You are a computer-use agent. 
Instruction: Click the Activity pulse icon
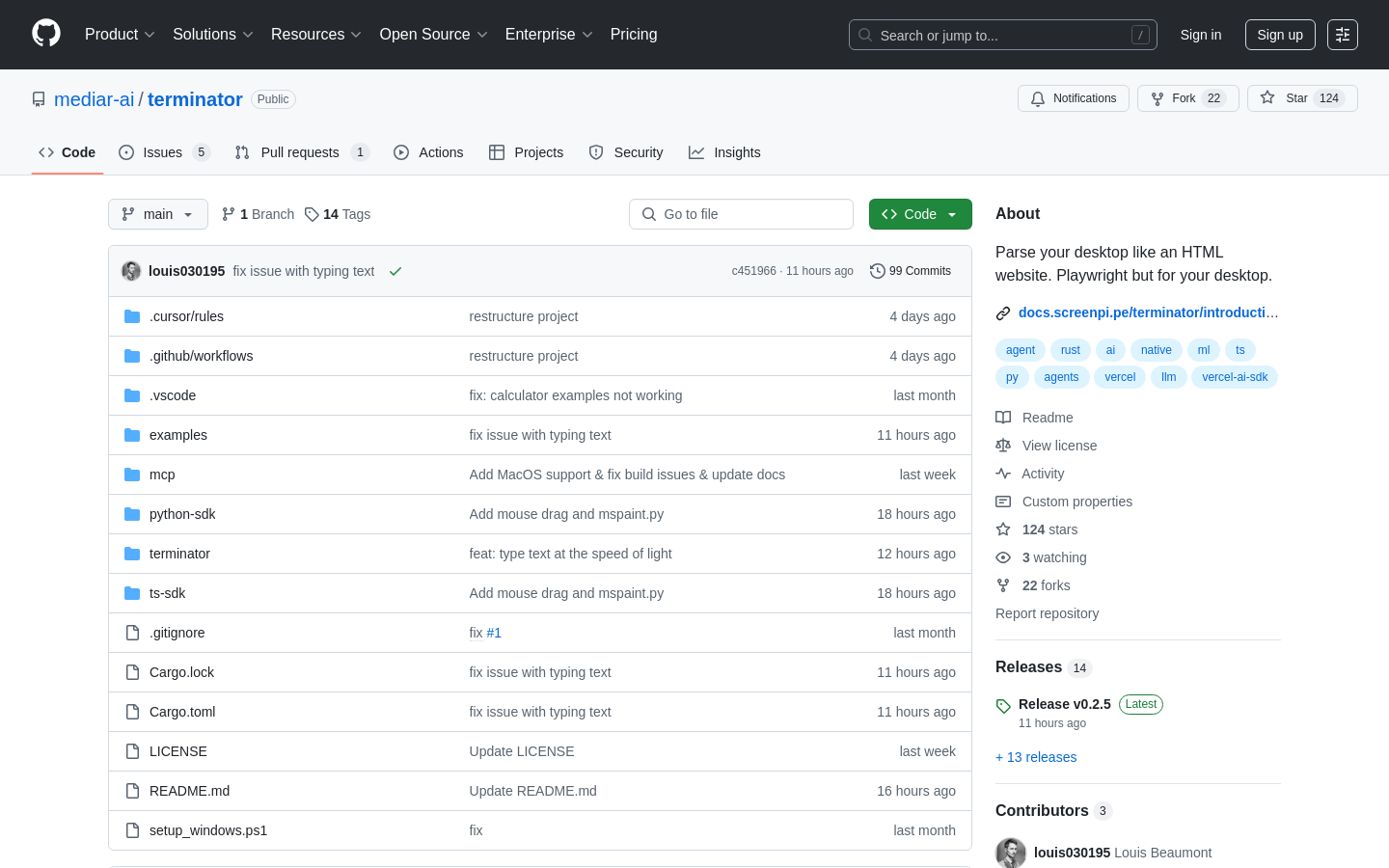point(1003,474)
